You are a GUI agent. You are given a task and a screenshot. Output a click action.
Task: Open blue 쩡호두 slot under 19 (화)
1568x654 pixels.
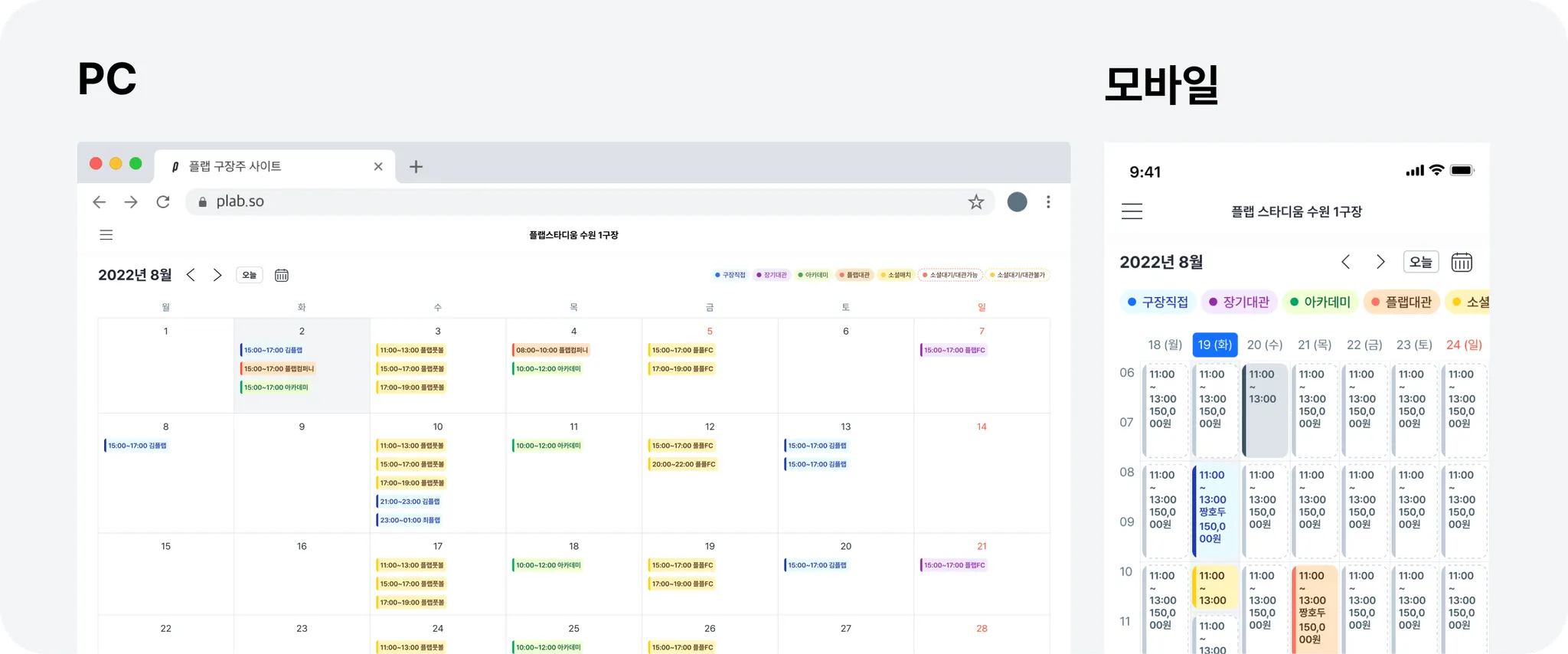tap(1215, 511)
